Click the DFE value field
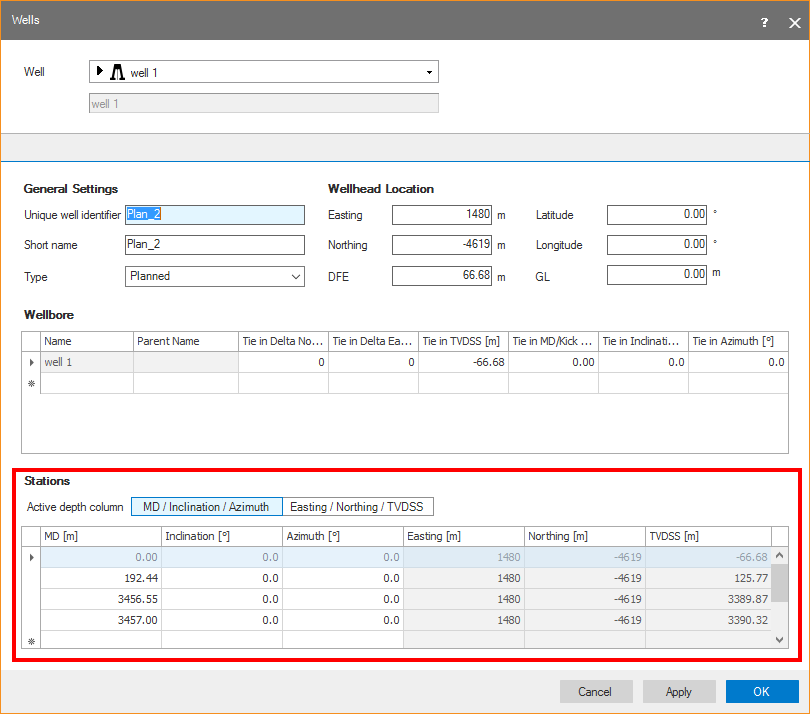The image size is (810, 714). click(x=441, y=276)
